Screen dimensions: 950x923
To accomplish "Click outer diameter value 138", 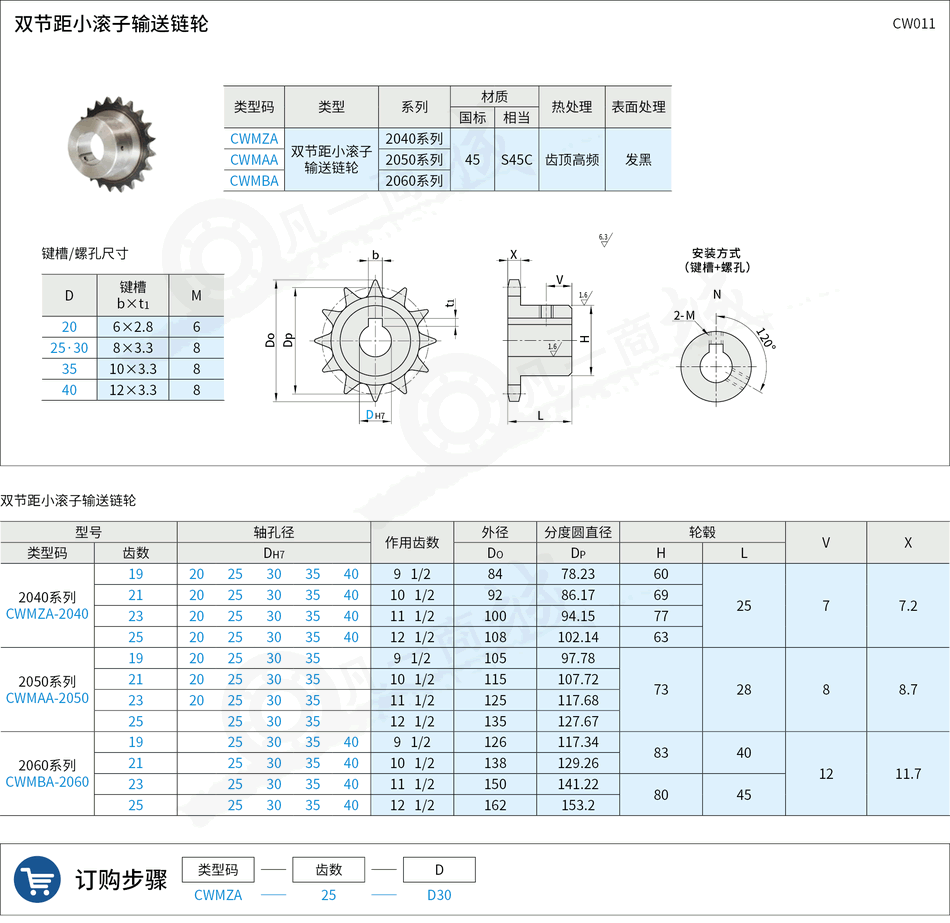I will pyautogui.click(x=495, y=763).
